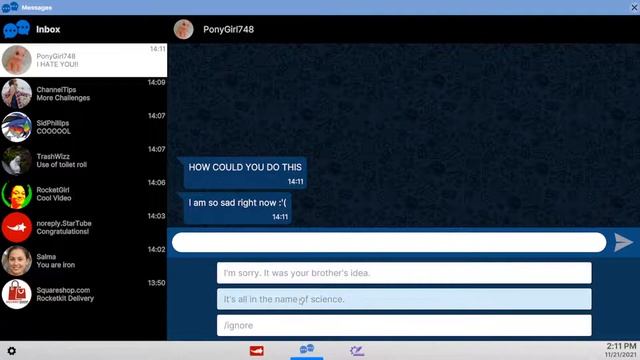Click PonyGirl748 avatar in chat header
The width and height of the screenshot is (640, 360).
coord(184,29)
